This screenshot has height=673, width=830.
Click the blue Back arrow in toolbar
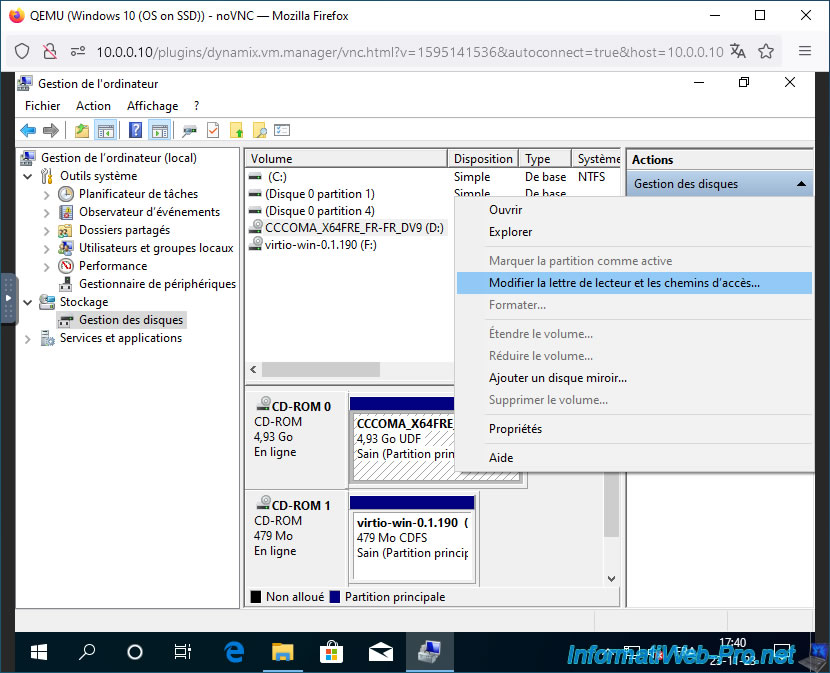coord(28,130)
